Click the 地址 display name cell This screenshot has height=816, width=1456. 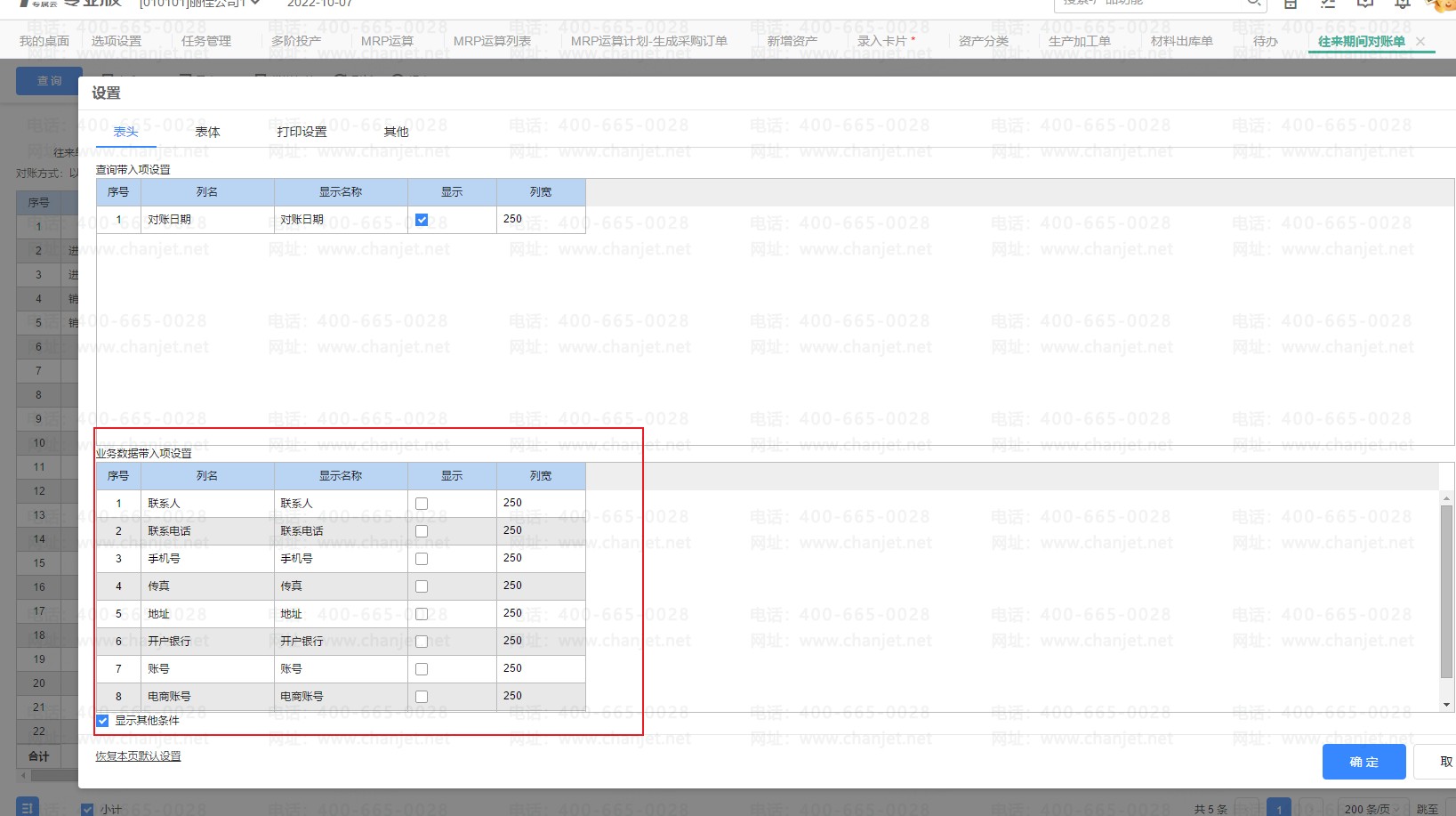[x=341, y=614]
